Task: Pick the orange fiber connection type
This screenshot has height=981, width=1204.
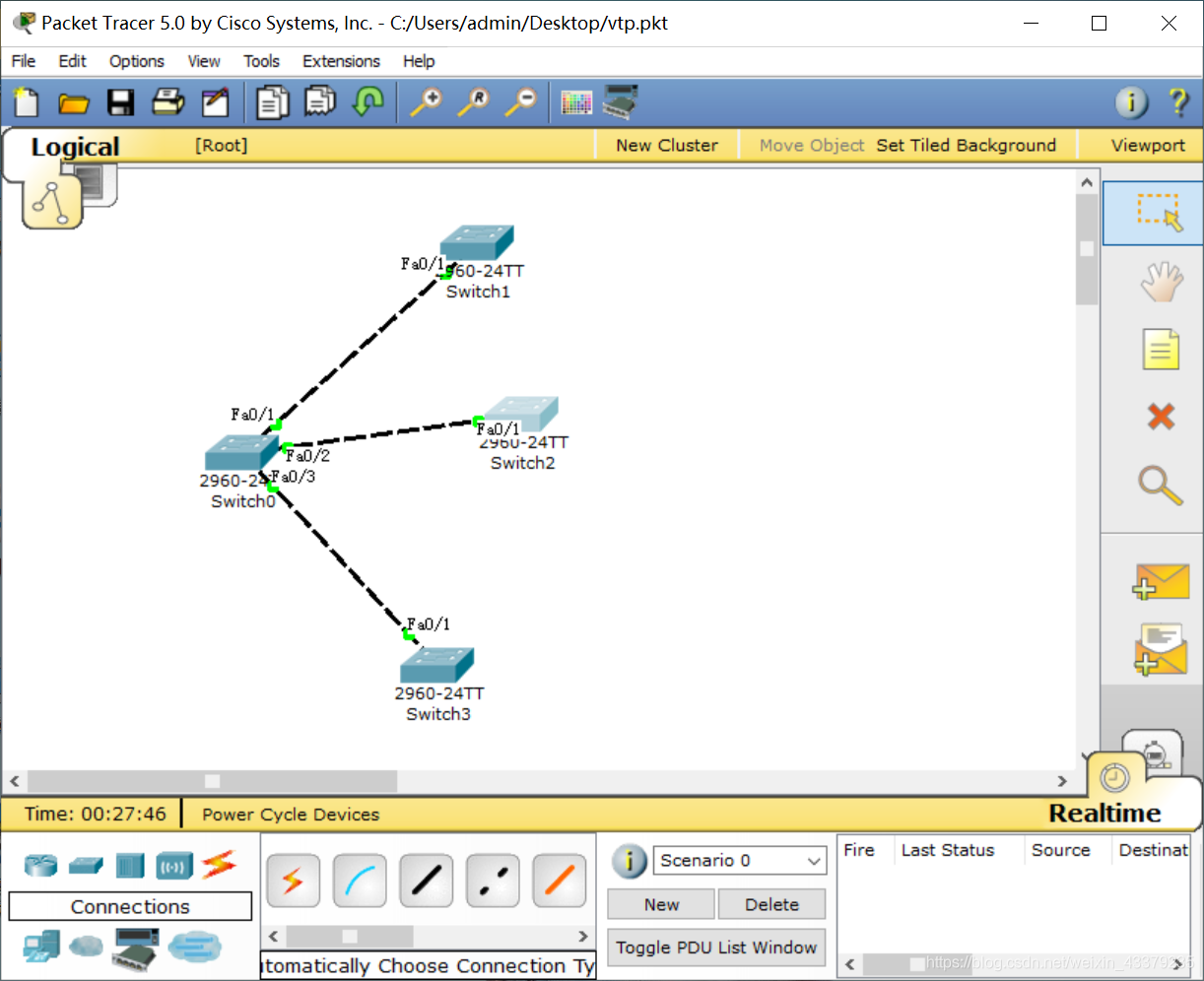Action: tap(560, 880)
